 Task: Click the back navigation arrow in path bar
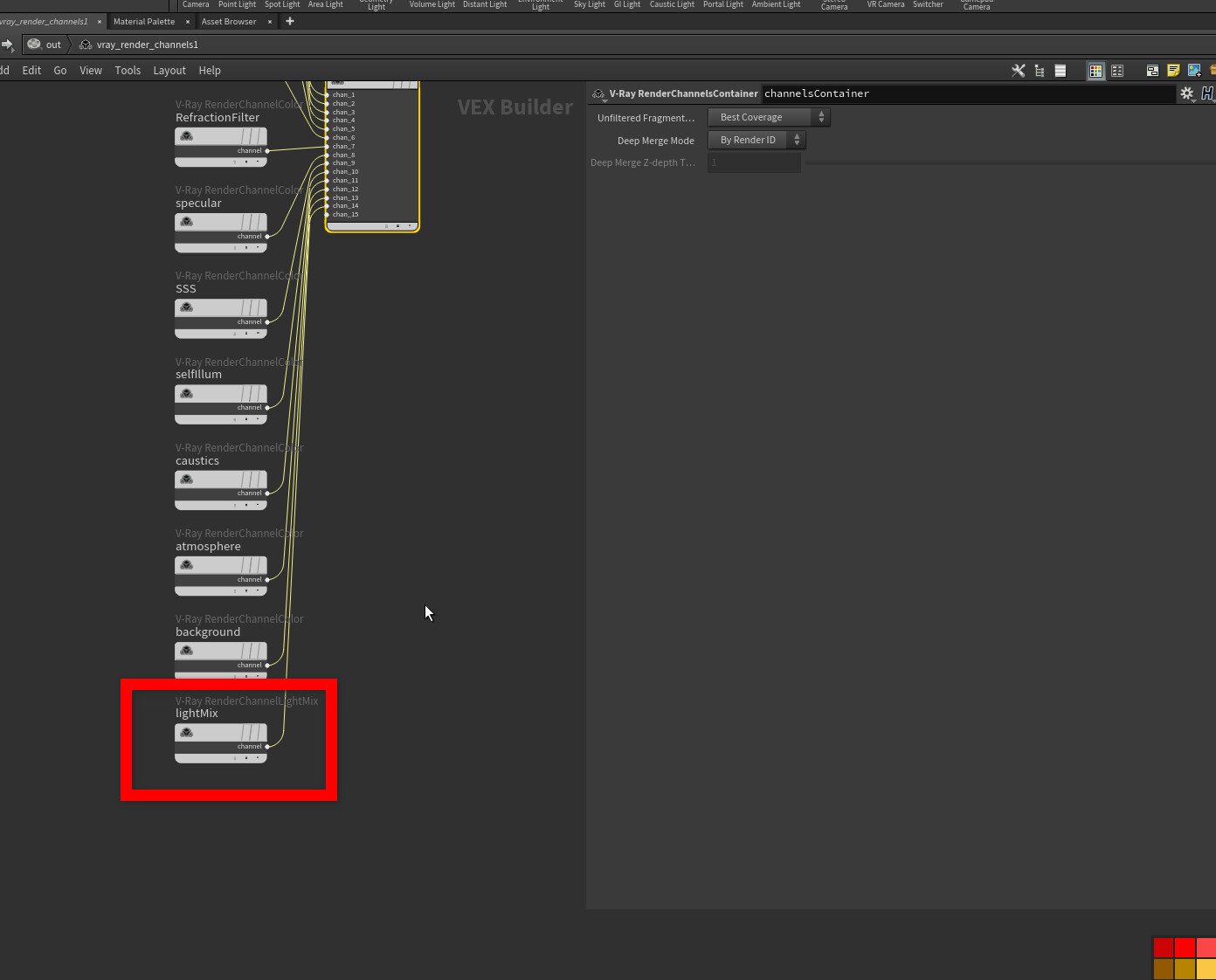tap(7, 45)
